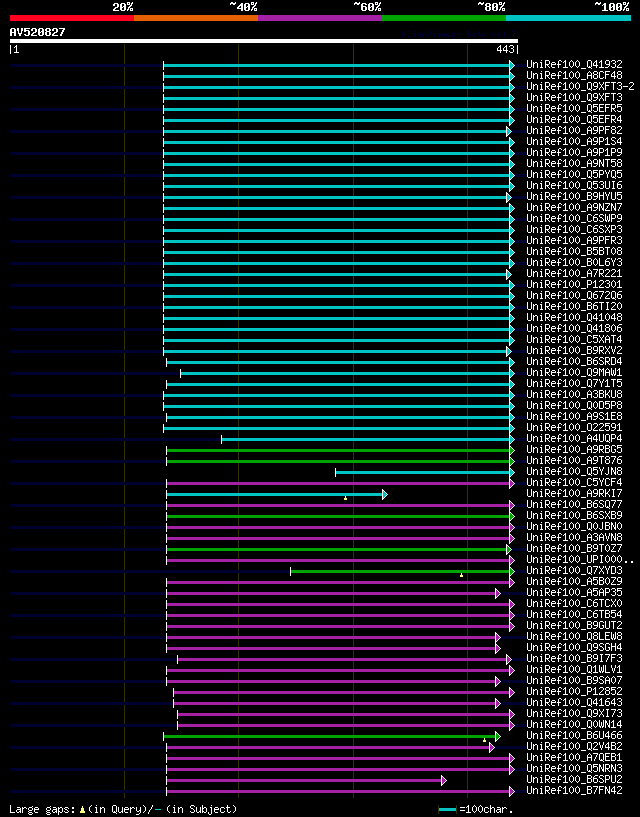Open hit UniRef100_P12301
Screen dimensions: 640x817
(x=574, y=284)
